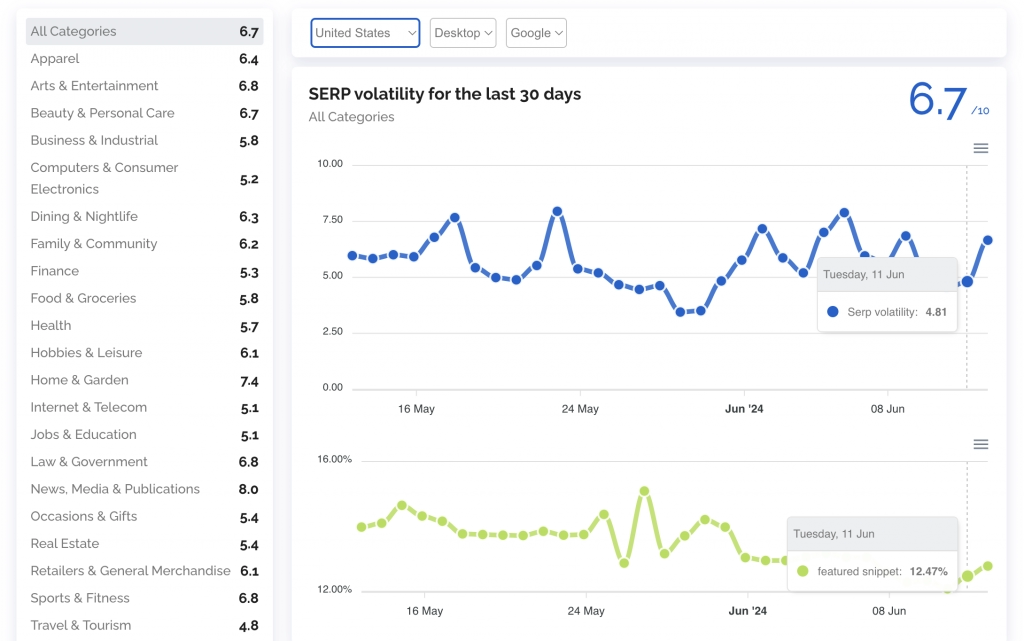Open the featured snippet chart's hamburger menu
1024x641 pixels.
(x=981, y=443)
